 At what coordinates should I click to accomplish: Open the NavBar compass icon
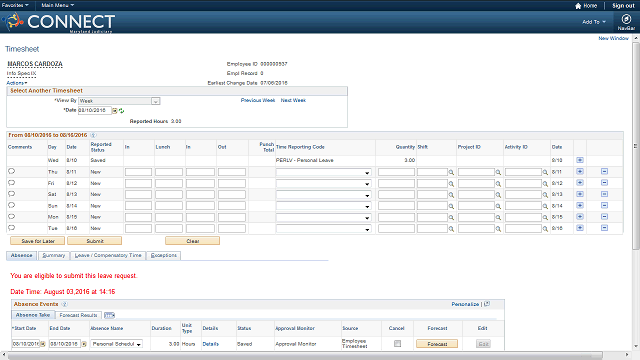pos(626,19)
